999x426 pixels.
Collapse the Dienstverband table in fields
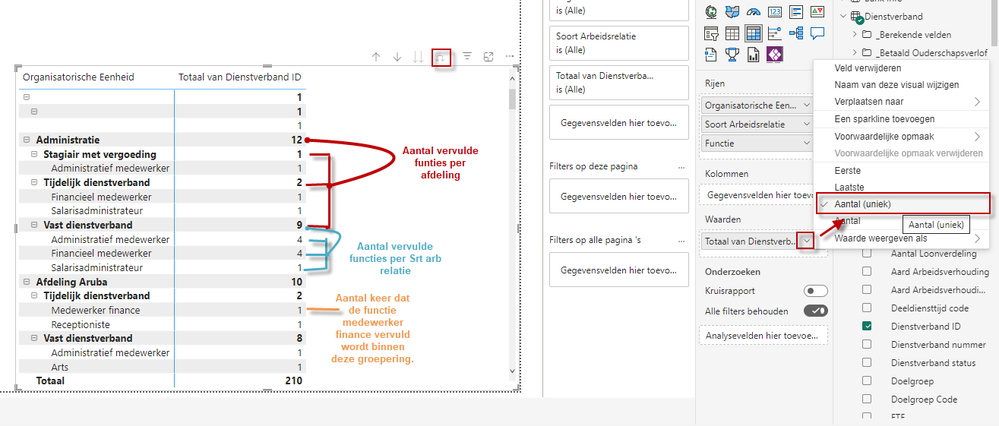click(843, 17)
